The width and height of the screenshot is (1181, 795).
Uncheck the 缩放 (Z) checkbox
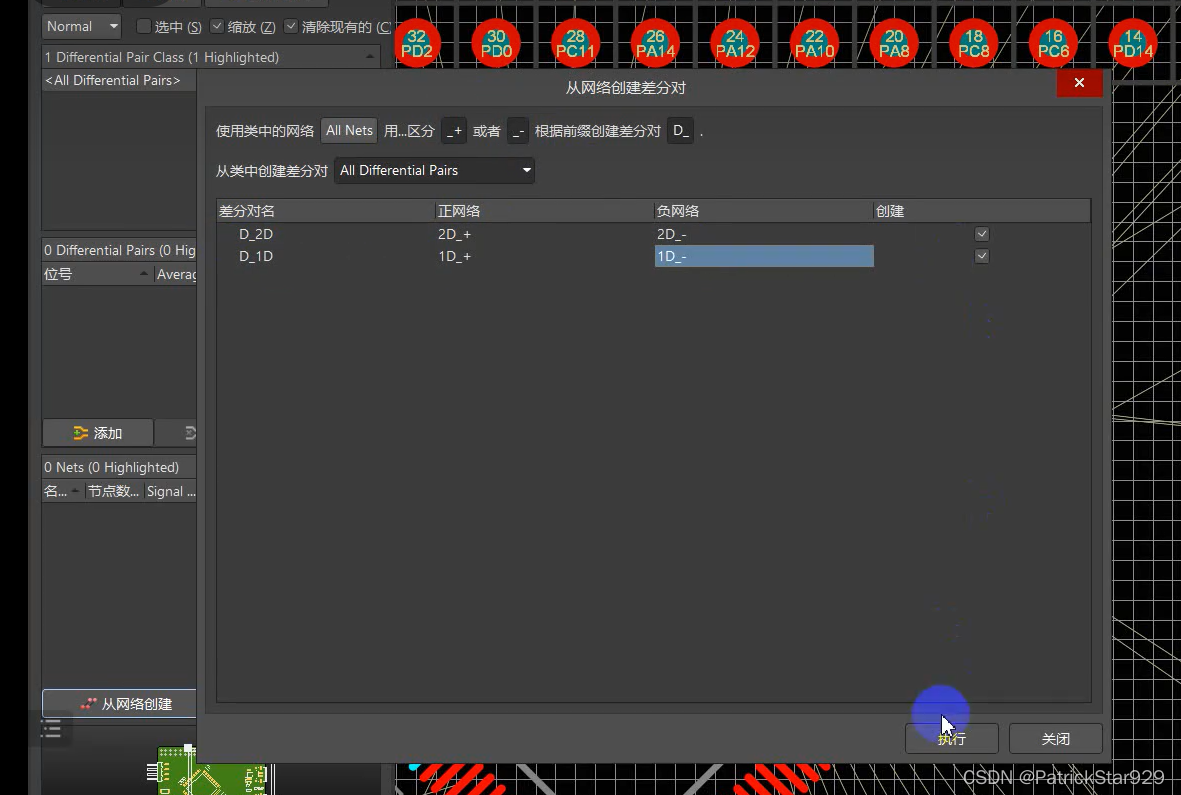click(x=217, y=27)
